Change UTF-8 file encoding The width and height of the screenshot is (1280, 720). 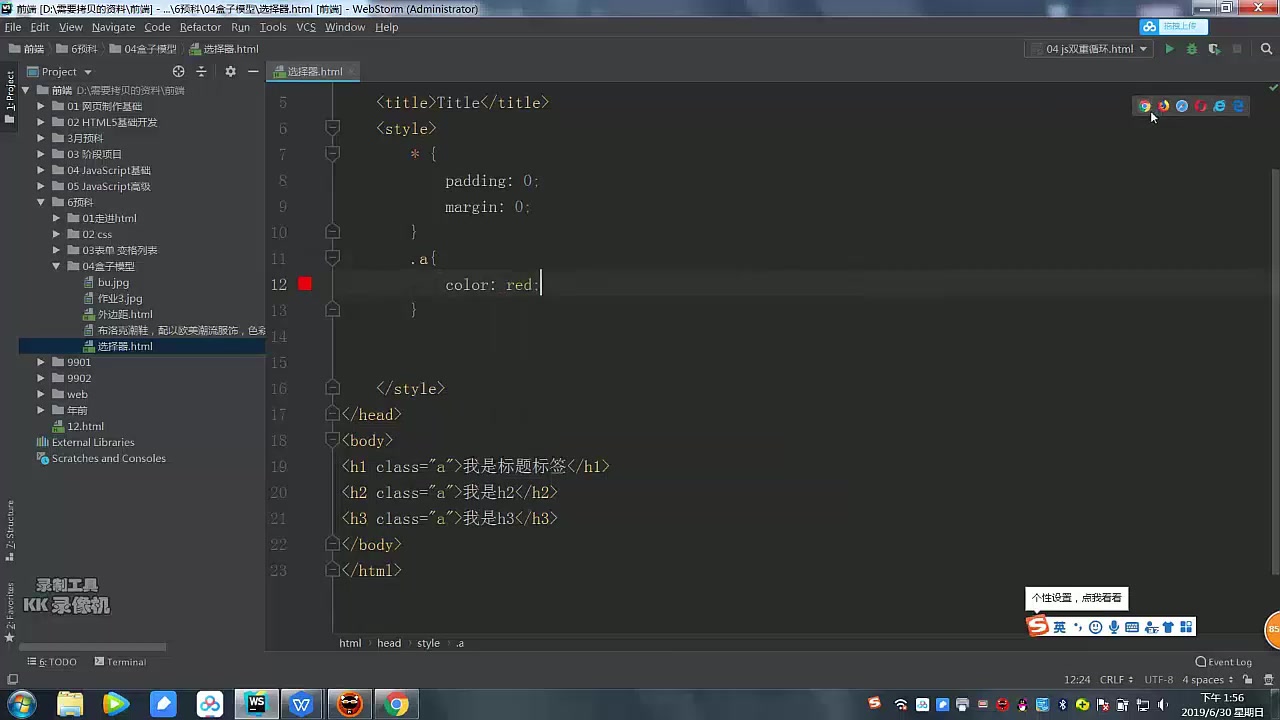[x=1158, y=679]
